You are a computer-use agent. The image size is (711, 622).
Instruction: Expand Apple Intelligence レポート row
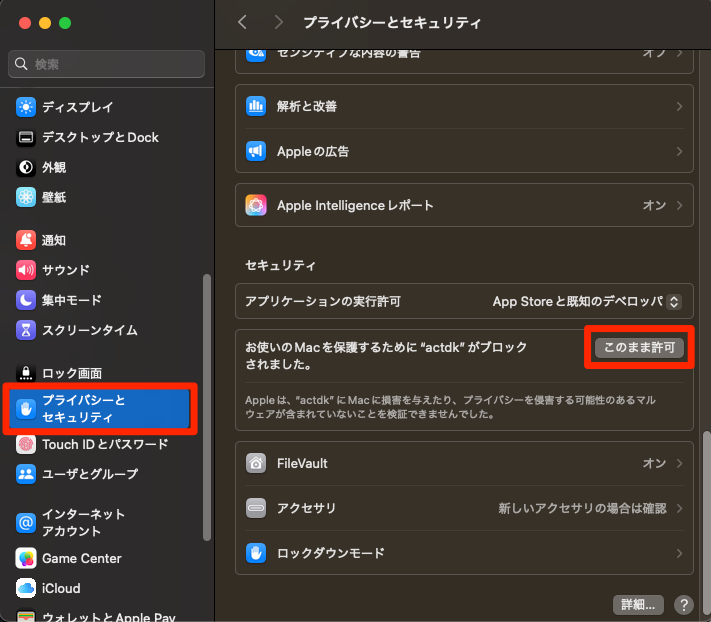click(x=464, y=205)
